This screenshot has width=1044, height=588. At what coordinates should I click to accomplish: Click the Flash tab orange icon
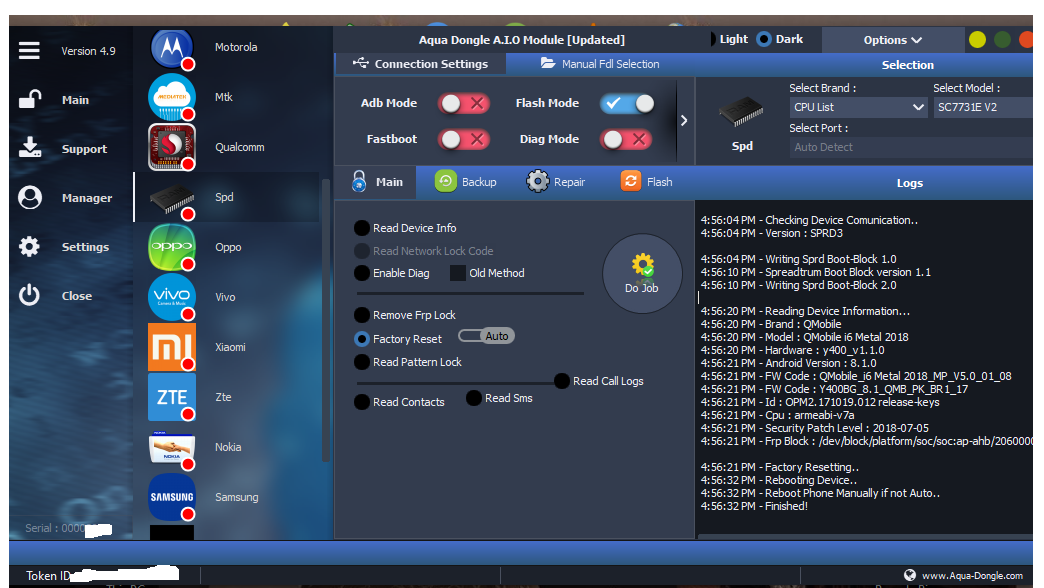pos(631,181)
